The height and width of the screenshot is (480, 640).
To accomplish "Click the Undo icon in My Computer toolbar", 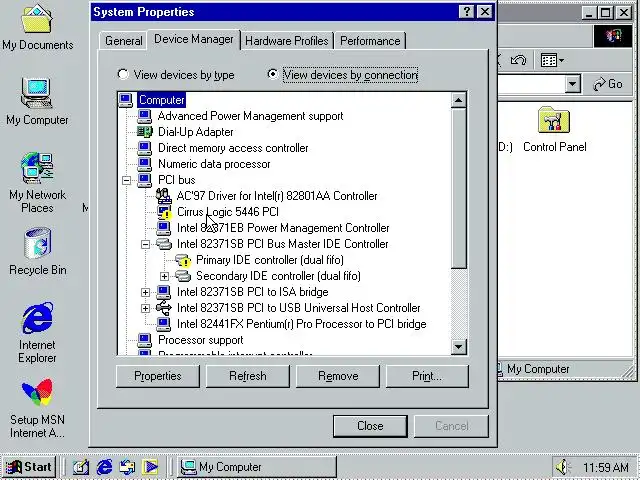I will click(518, 60).
